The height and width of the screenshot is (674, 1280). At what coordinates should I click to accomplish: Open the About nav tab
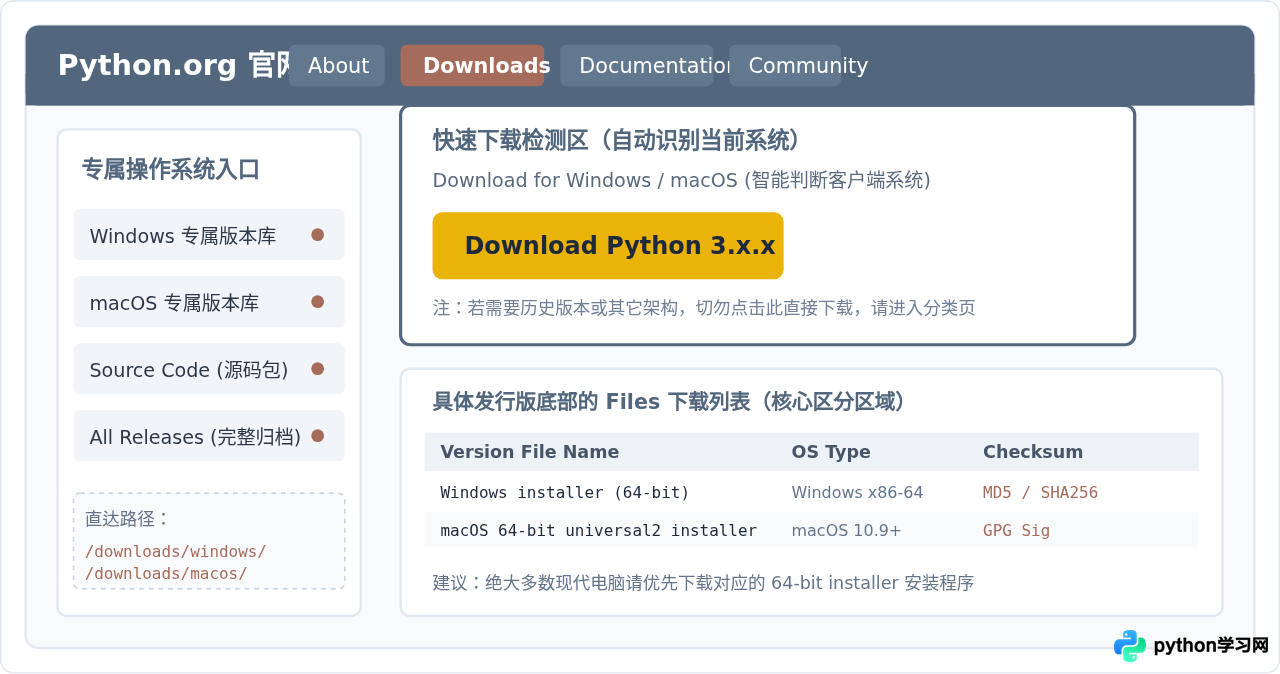coord(337,65)
